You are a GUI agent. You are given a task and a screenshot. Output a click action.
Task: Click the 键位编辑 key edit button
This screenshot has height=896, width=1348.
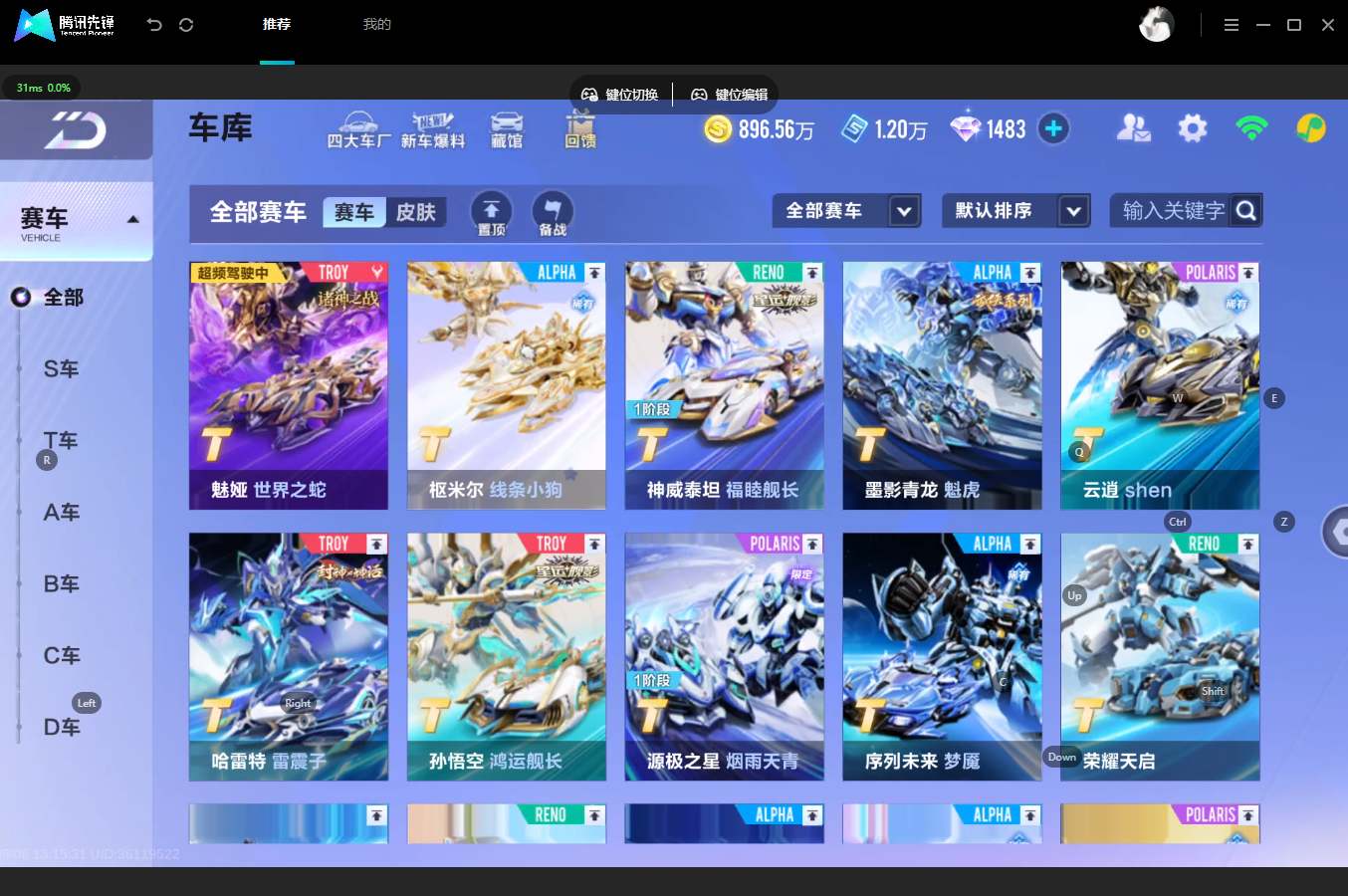729,95
